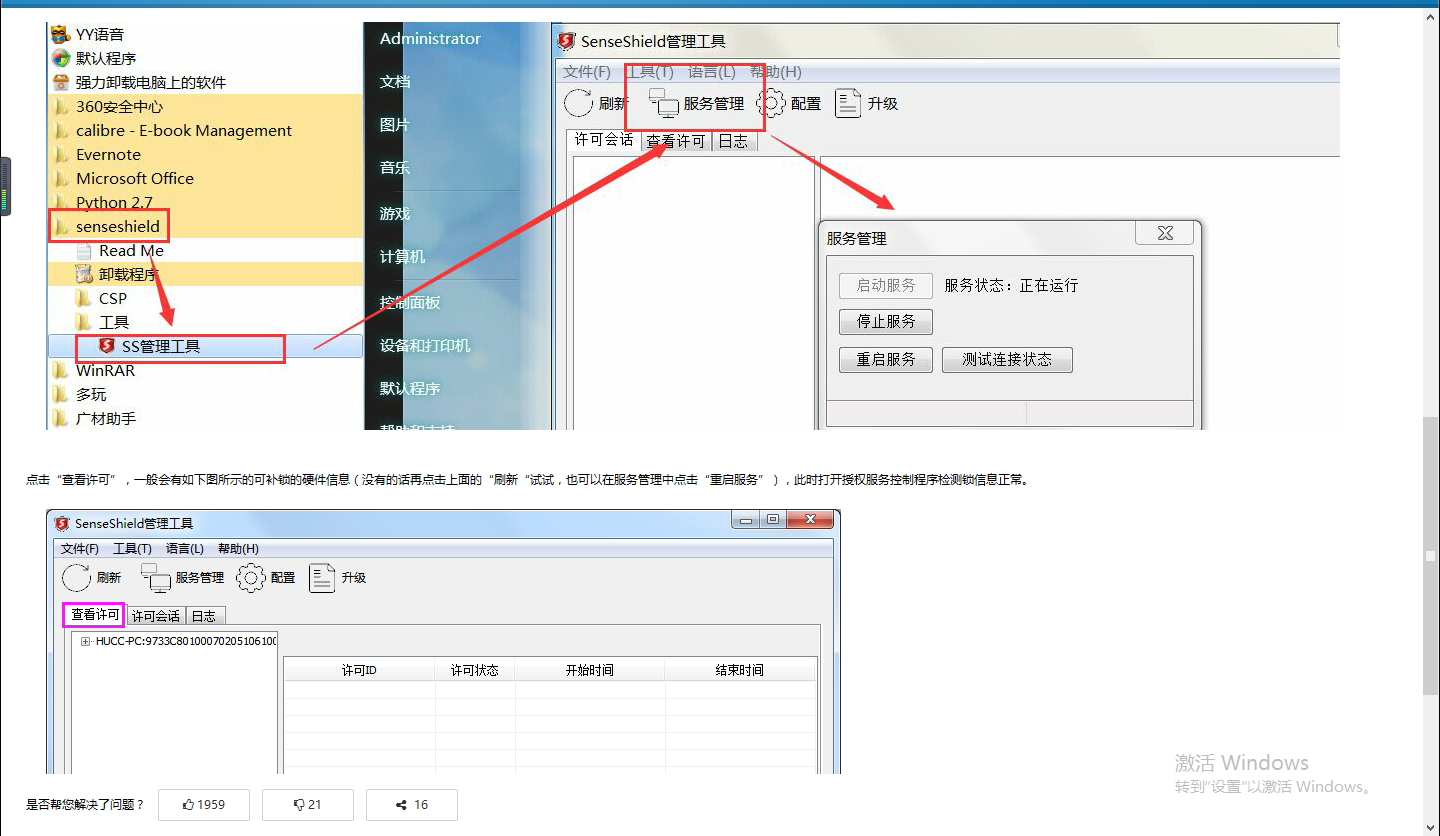Viewport: 1440px width, 836px height.
Task: Expand the HUCC-PC tree node
Action: 86,641
